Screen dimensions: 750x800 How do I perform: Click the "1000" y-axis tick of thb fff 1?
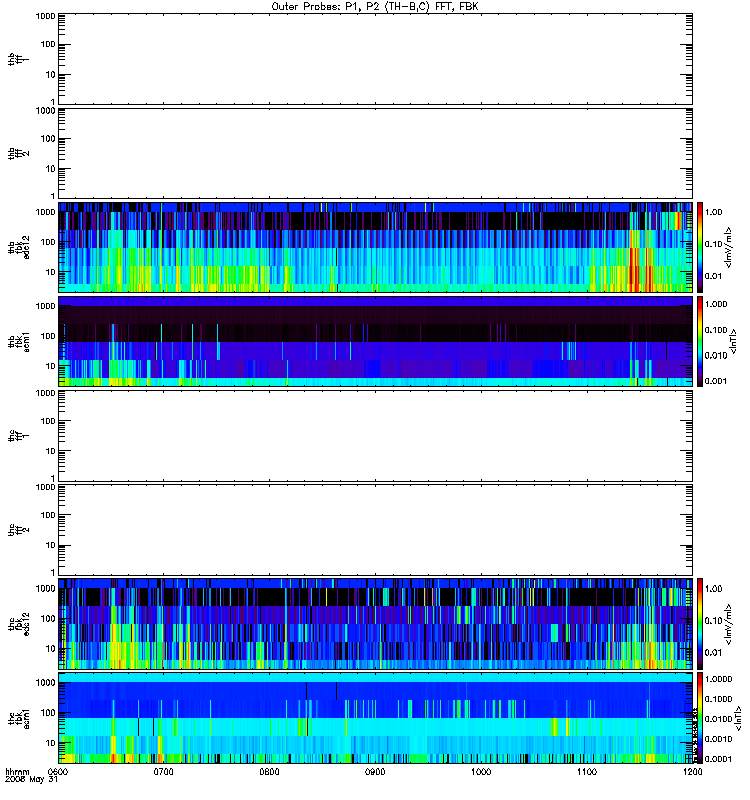[x=45, y=16]
